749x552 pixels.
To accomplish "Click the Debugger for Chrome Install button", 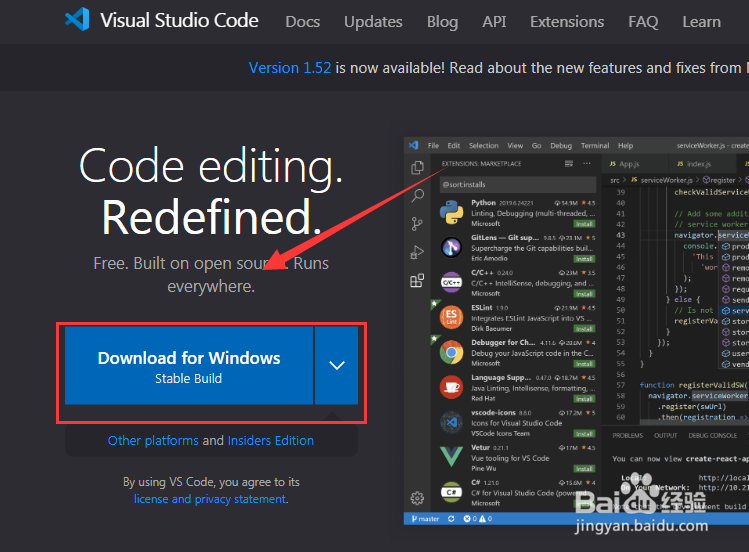I will tap(584, 364).
